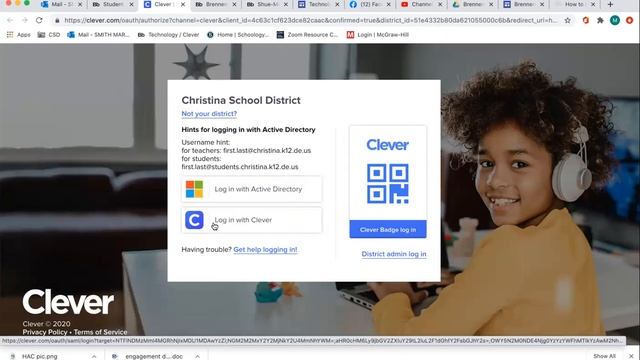Close the downloads bar with X
Viewport: 640px width, 360px height.
click(x=631, y=356)
